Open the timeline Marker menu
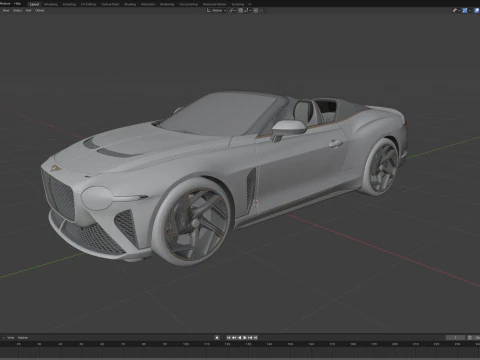 pyautogui.click(x=23, y=338)
